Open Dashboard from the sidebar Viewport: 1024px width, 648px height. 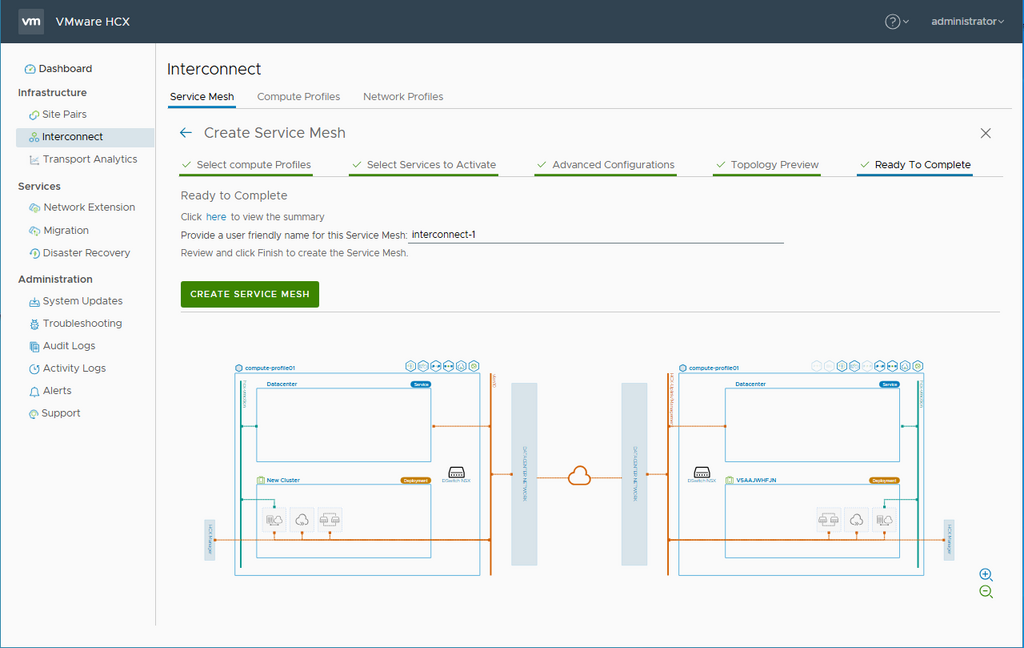[65, 69]
